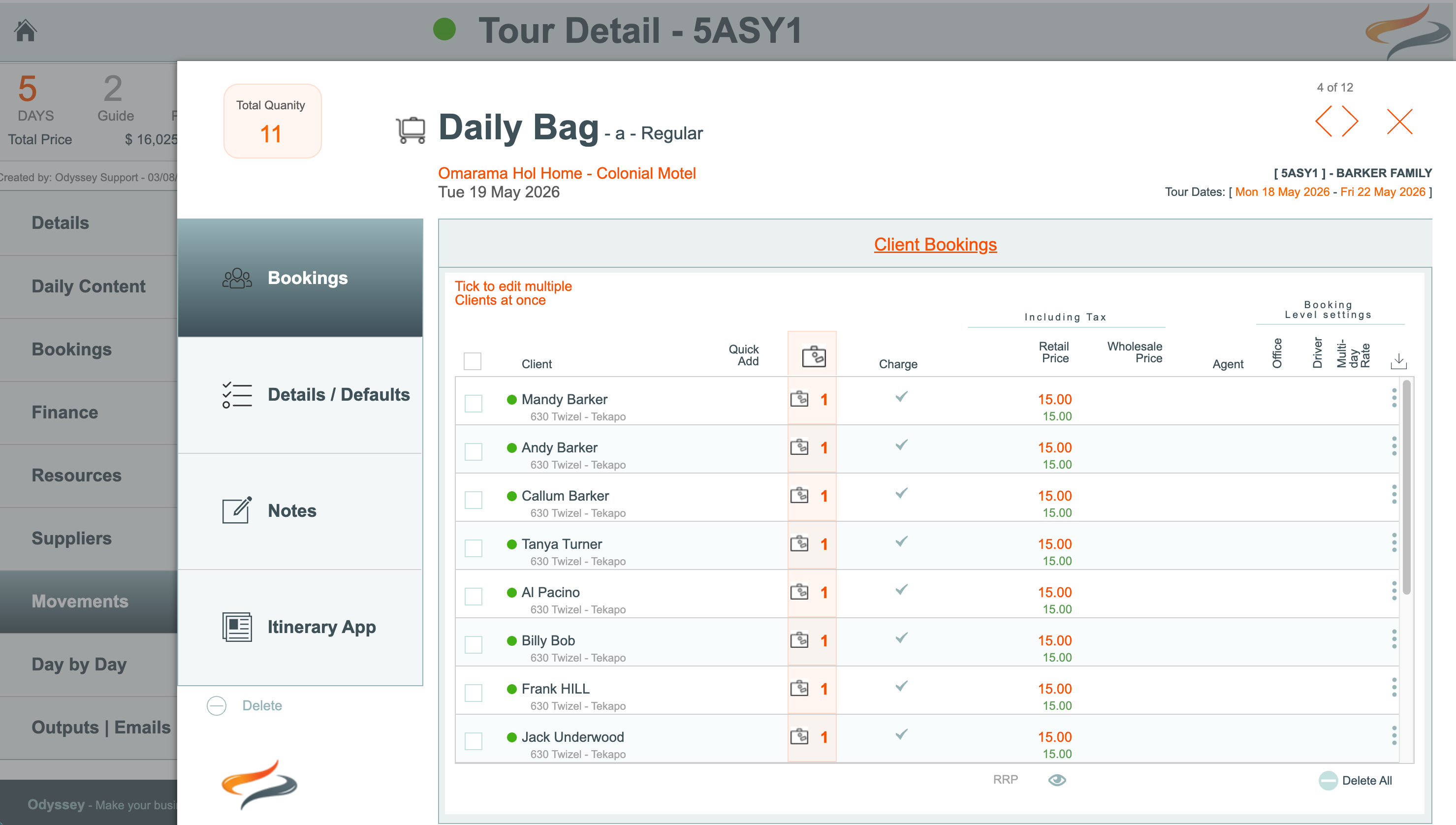Go to the home screen icon

tap(26, 31)
